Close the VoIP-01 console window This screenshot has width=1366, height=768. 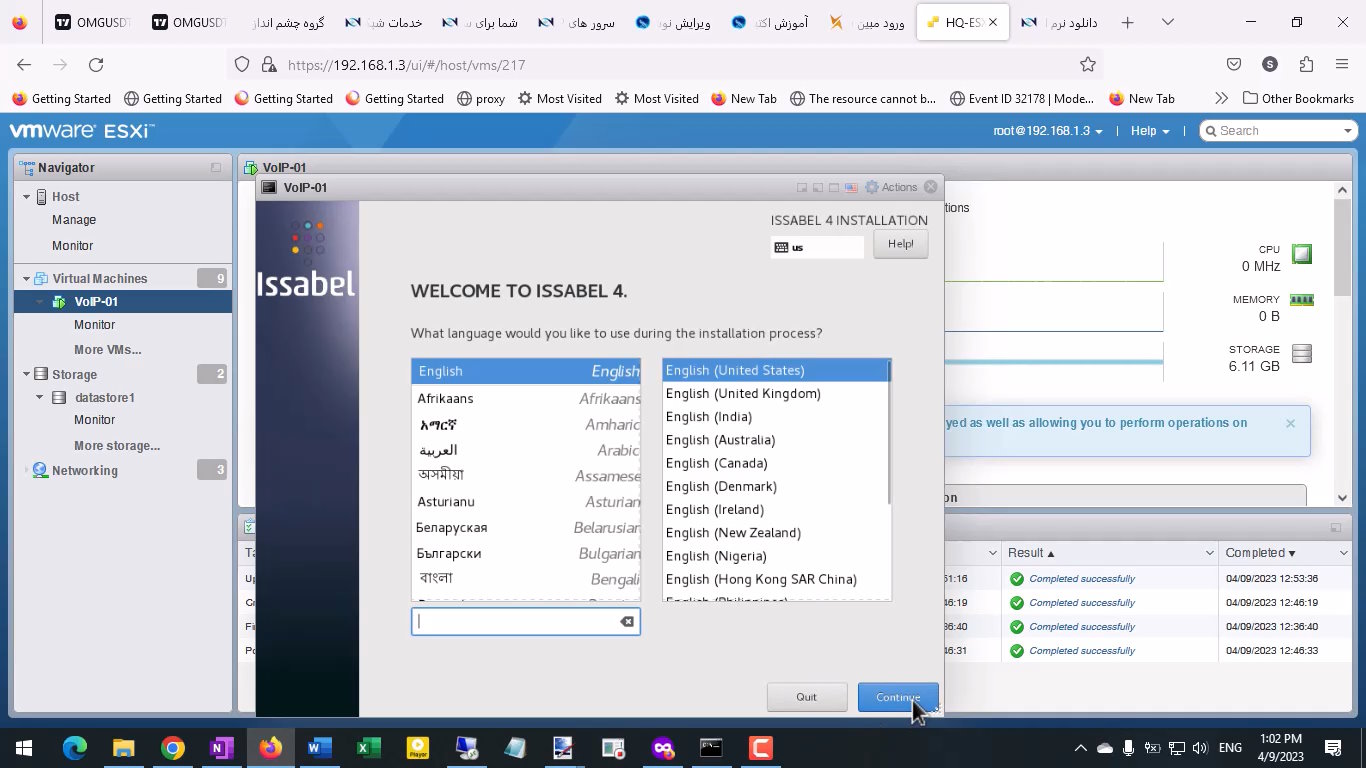[931, 187]
